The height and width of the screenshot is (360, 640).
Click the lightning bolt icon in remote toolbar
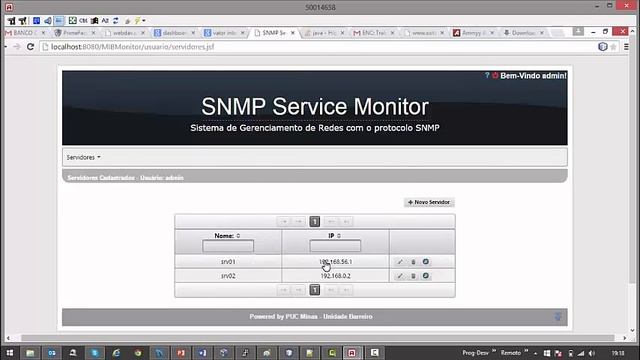(x=138, y=20)
